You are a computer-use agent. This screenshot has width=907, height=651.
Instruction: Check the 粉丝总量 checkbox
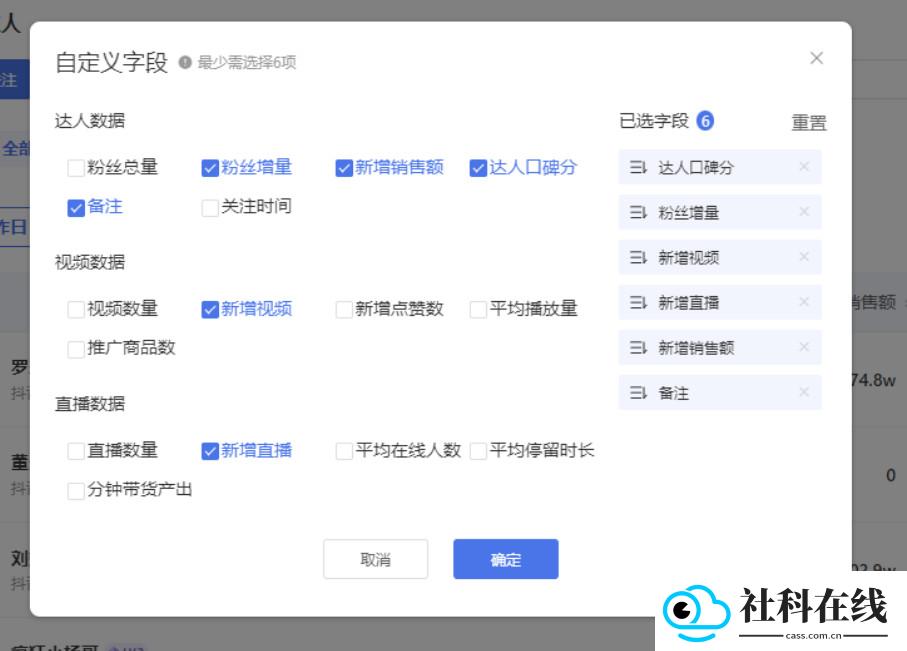[76, 168]
